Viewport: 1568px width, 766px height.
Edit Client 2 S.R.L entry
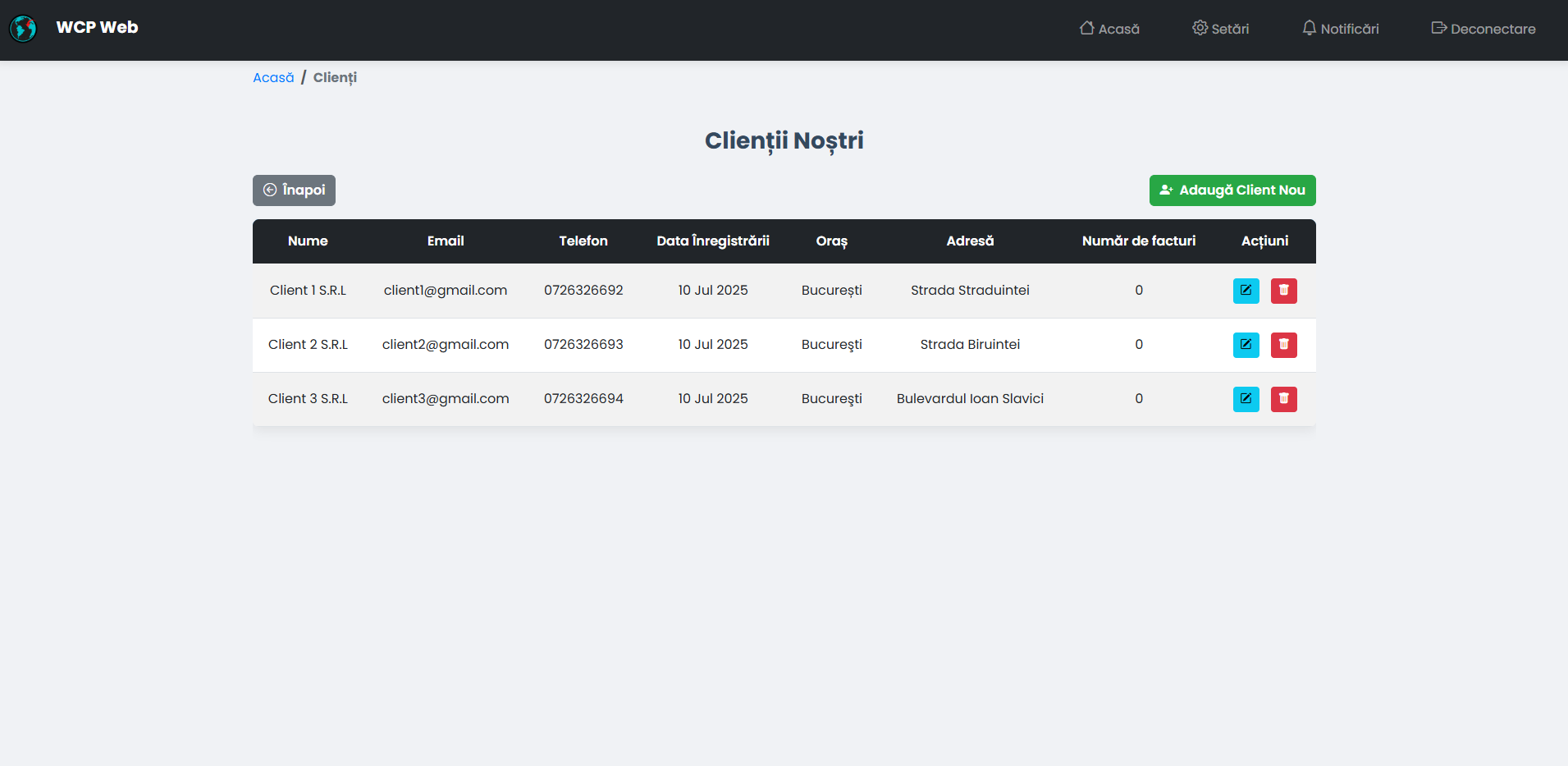coord(1246,345)
